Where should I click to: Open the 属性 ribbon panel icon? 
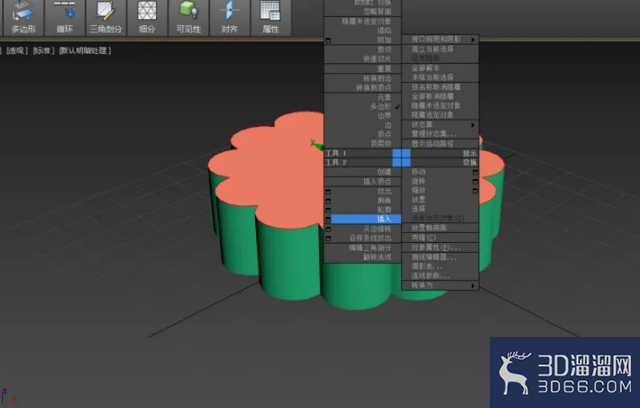(270, 18)
